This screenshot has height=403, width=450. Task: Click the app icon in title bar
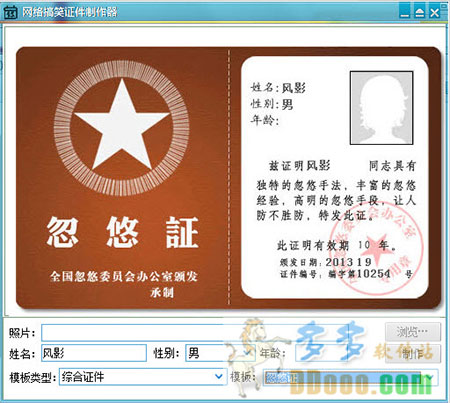tap(10, 12)
